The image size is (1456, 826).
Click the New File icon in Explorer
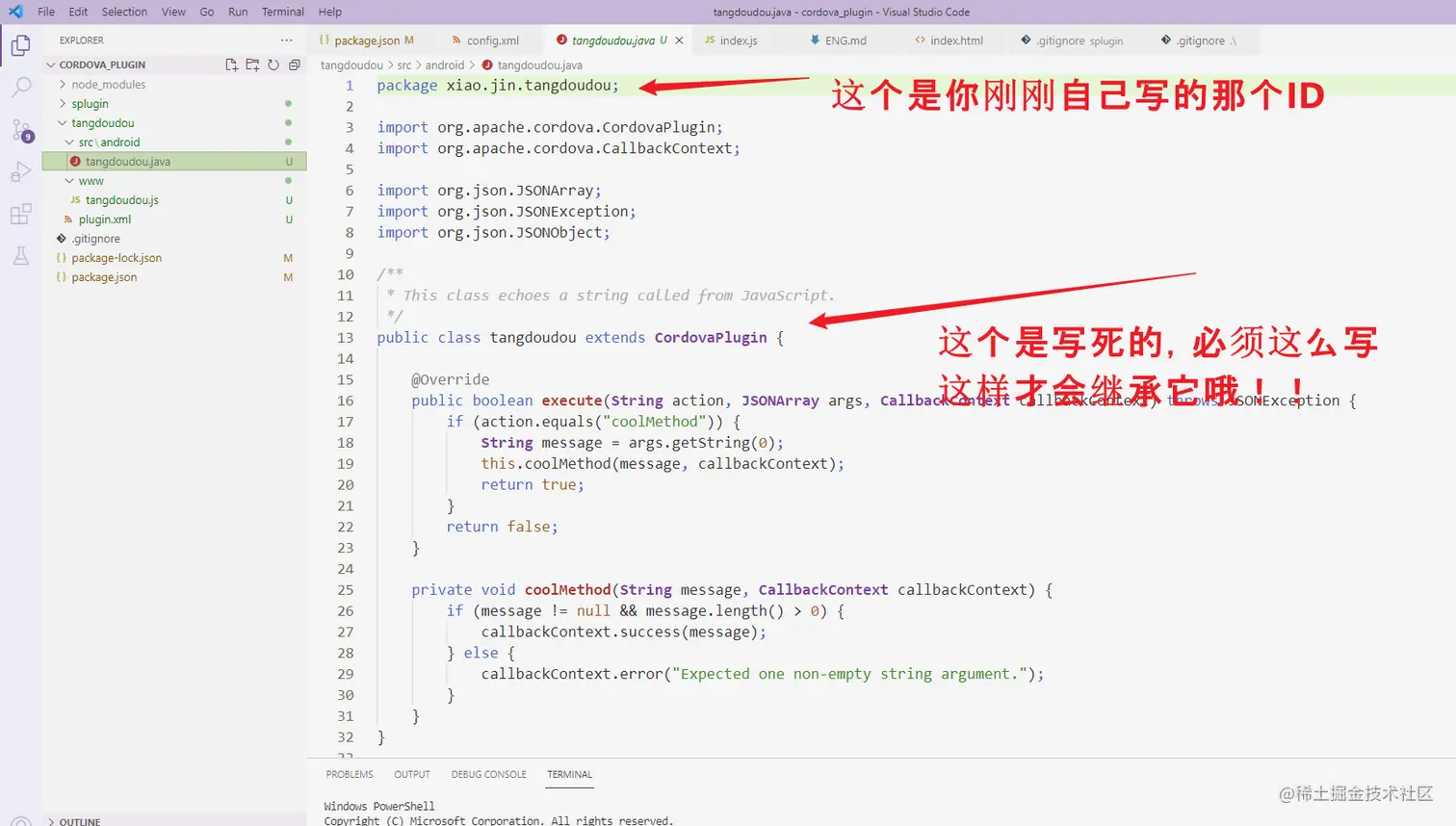pyautogui.click(x=231, y=65)
